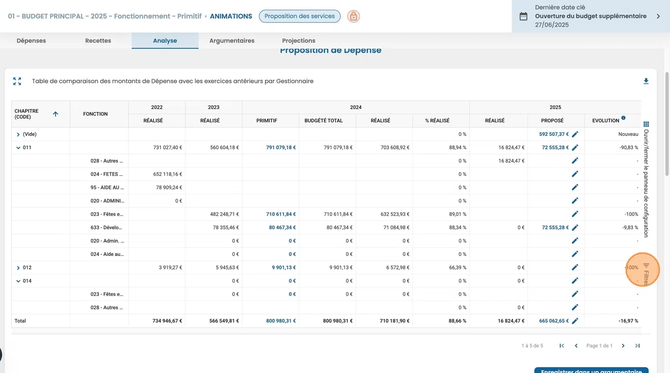This screenshot has width=670, height=373.
Task: Click 2024 primitif value 791 079,18 €
Action: (281, 147)
